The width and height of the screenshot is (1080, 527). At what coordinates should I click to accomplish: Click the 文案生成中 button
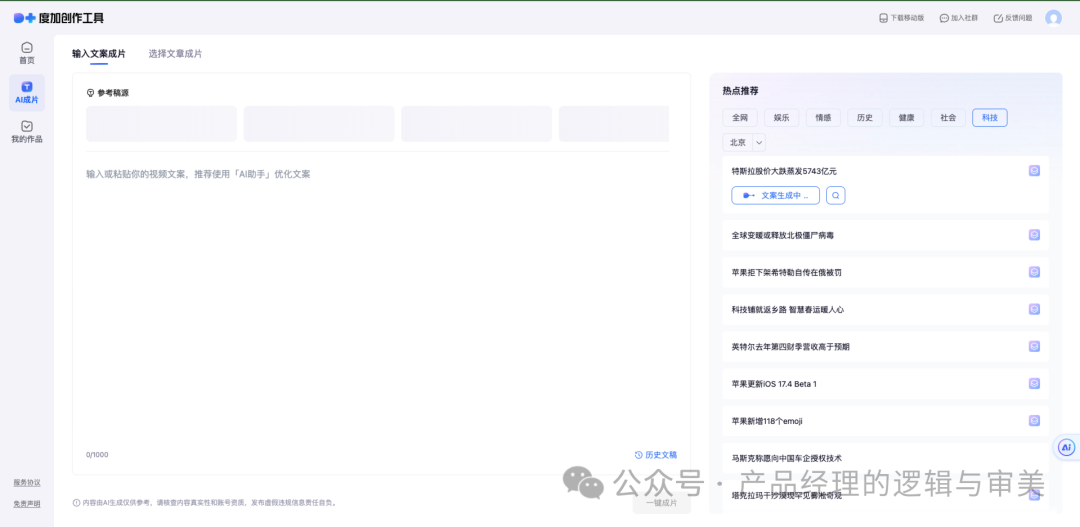coord(776,196)
